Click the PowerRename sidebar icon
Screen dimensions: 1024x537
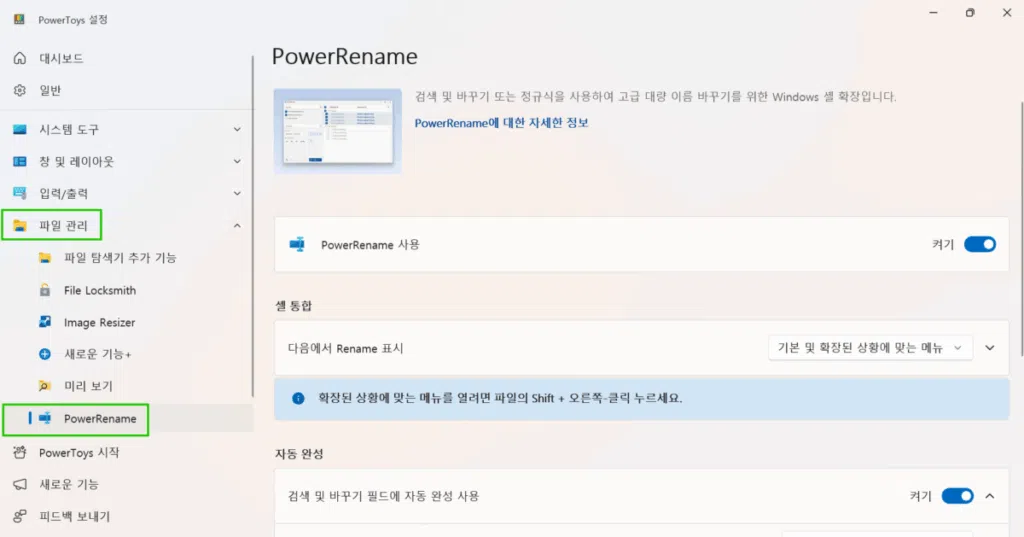44,418
